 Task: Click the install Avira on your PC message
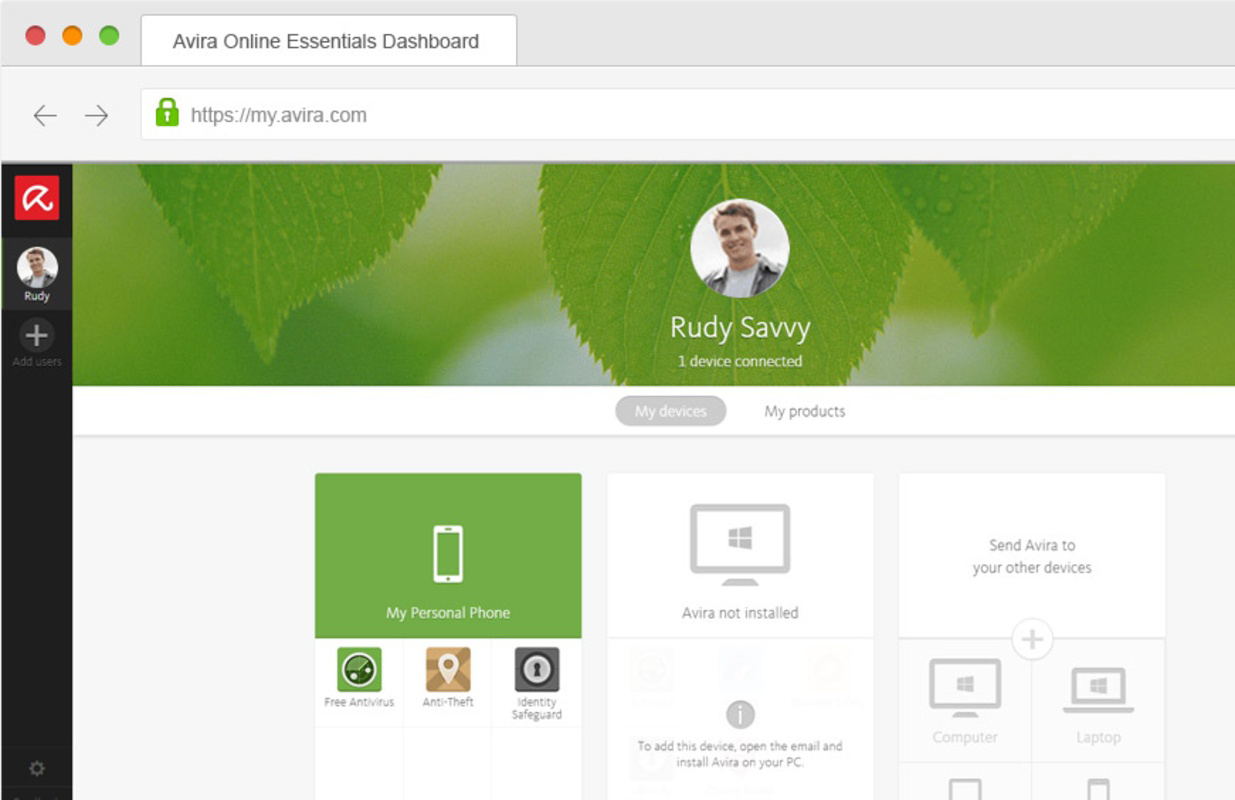pyautogui.click(x=740, y=754)
